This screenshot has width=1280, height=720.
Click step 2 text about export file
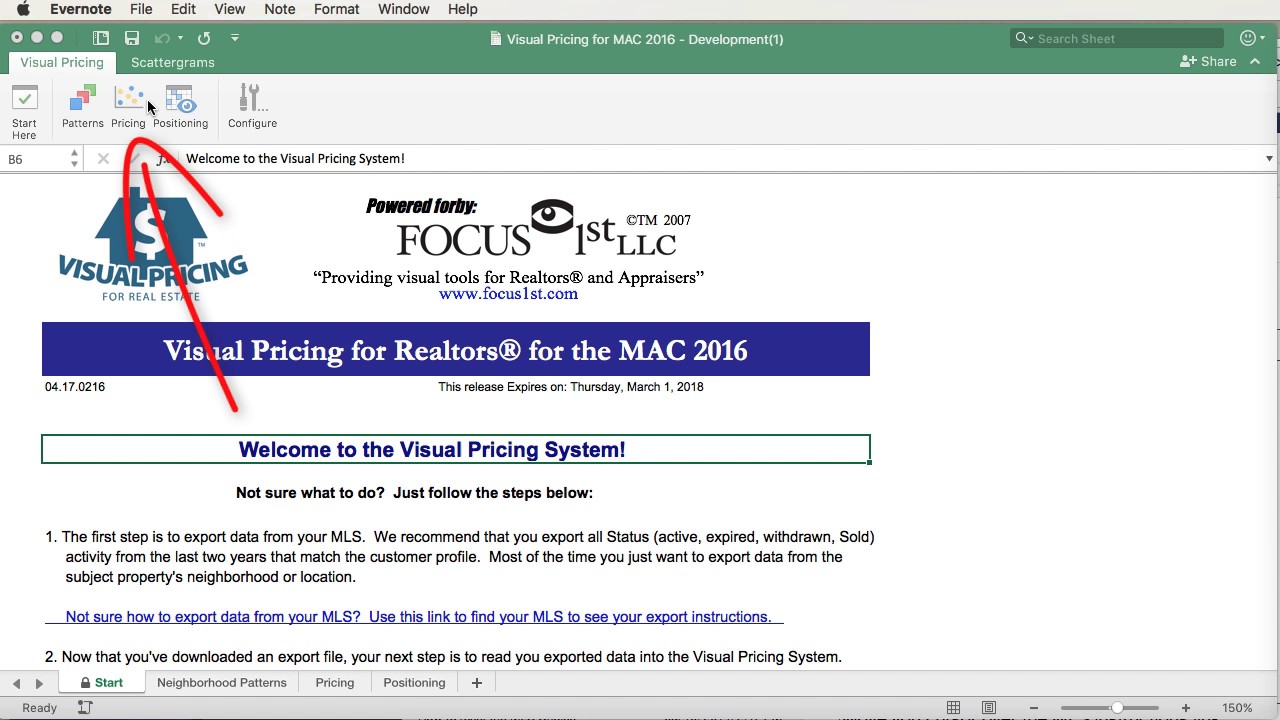point(444,657)
